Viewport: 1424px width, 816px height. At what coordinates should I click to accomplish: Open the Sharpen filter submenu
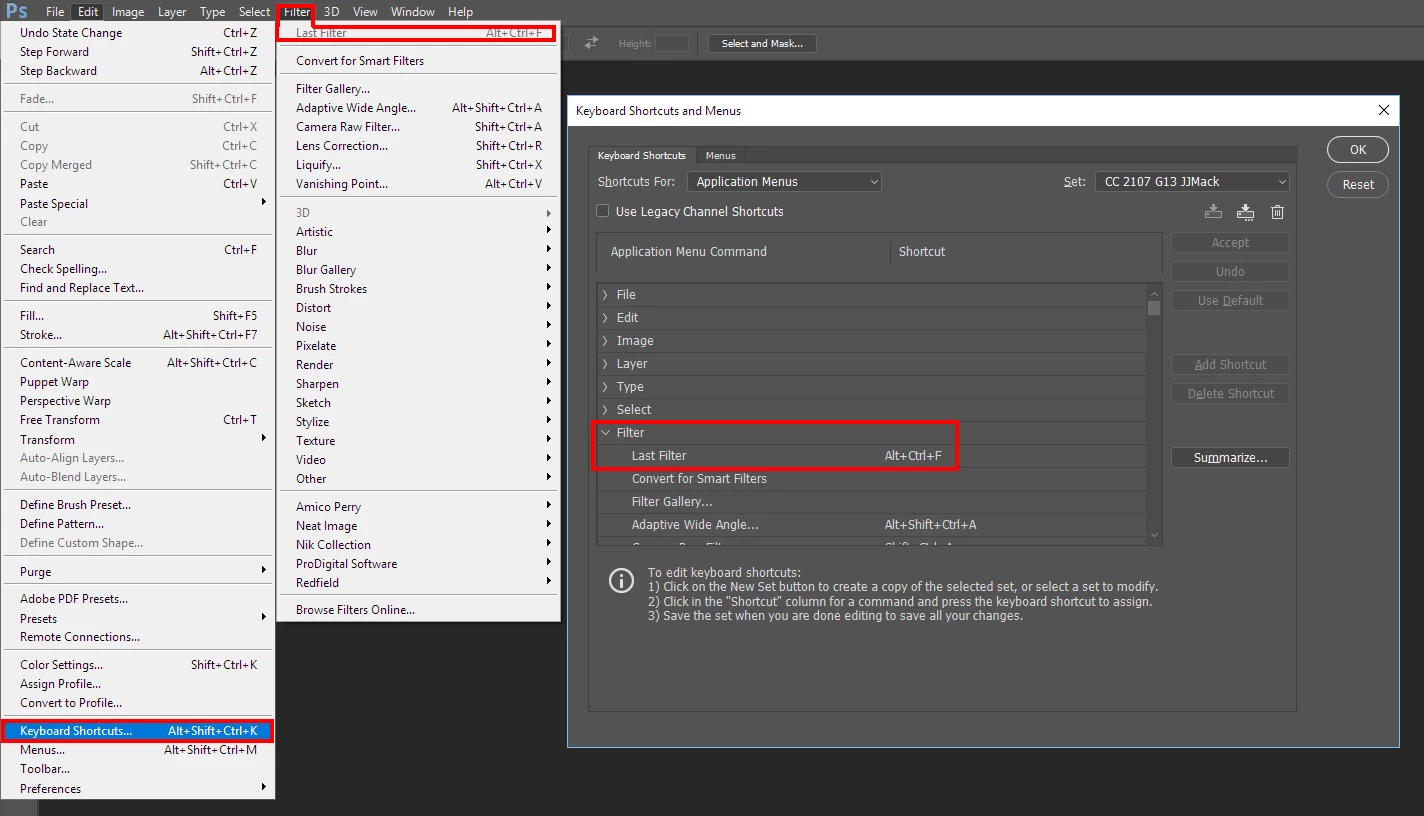coord(418,384)
